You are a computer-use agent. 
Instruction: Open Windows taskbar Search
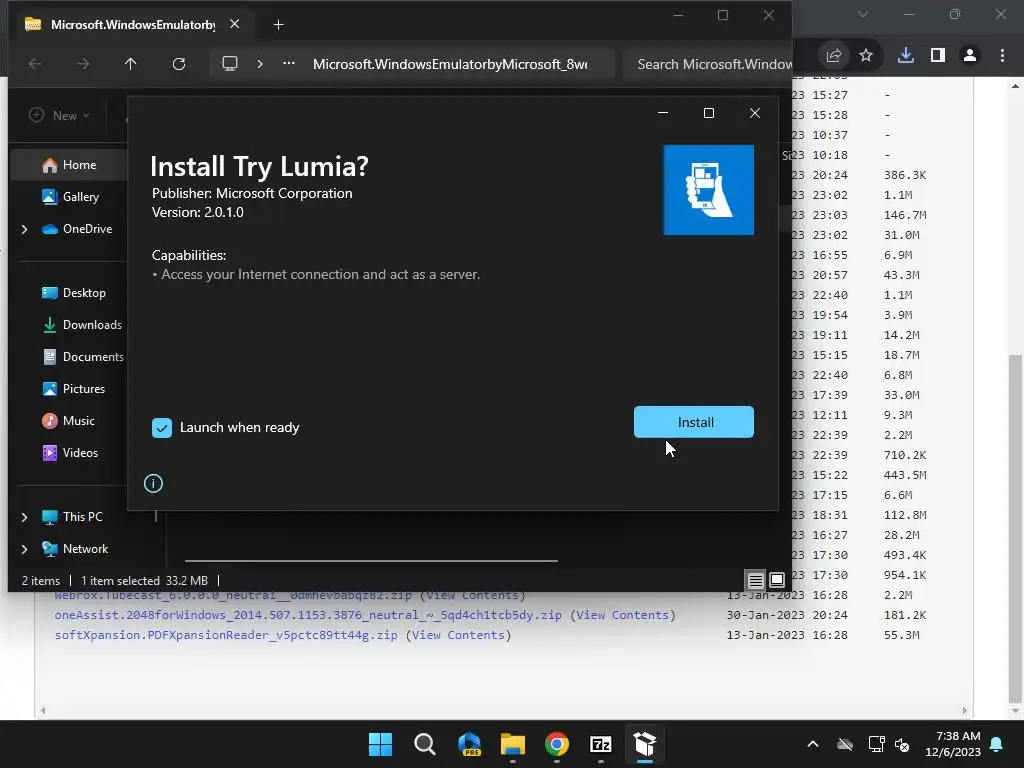point(424,744)
